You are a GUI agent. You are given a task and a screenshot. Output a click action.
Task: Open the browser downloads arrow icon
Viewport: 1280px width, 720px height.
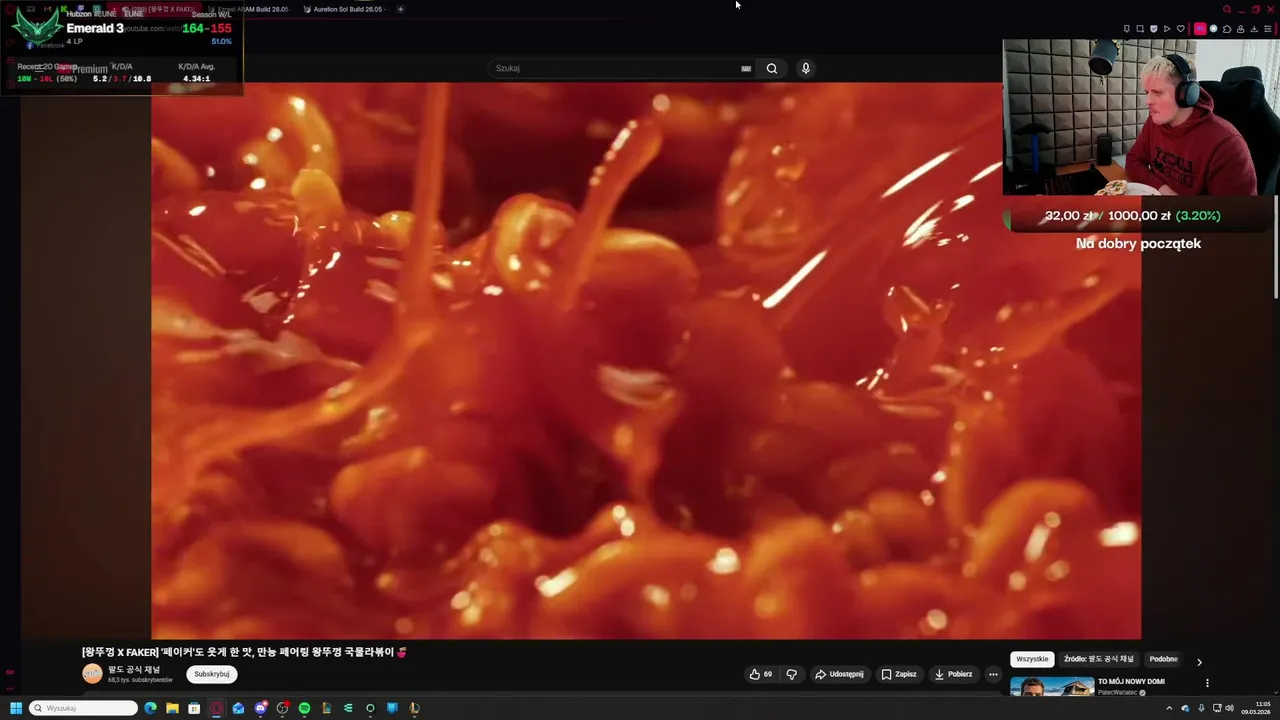(x=1254, y=29)
